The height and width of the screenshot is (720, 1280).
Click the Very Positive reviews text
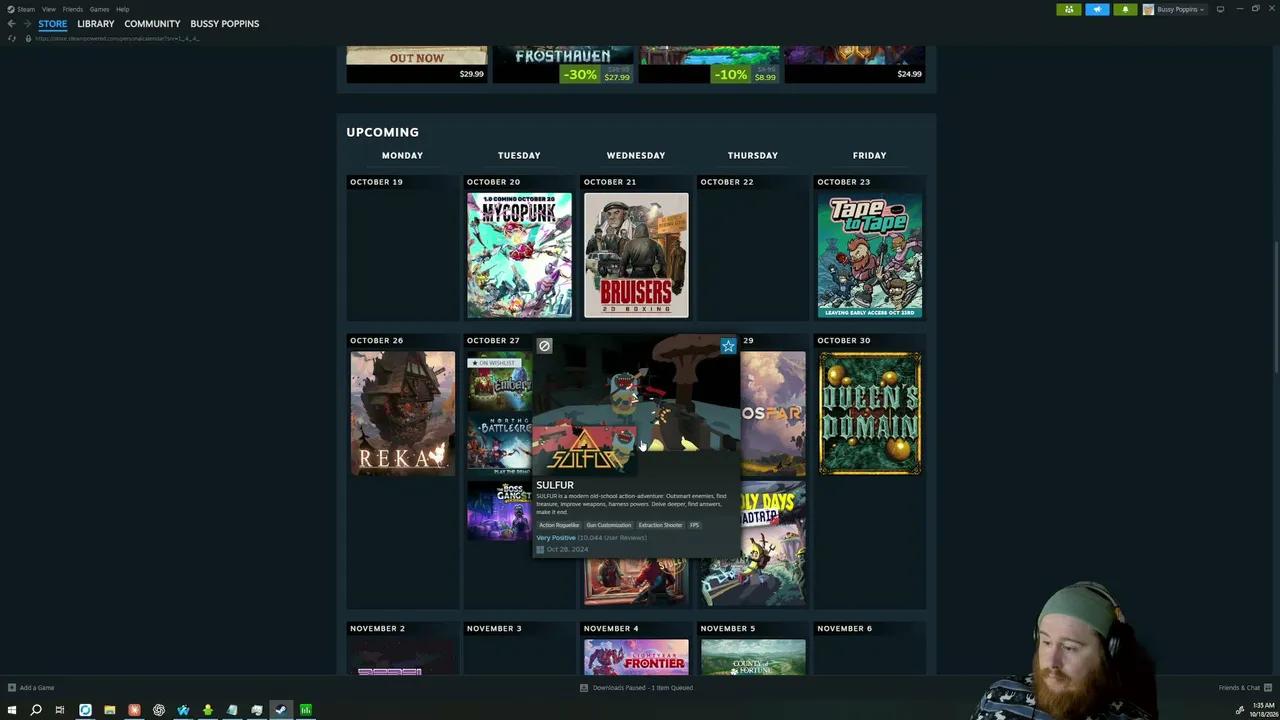[x=556, y=538]
